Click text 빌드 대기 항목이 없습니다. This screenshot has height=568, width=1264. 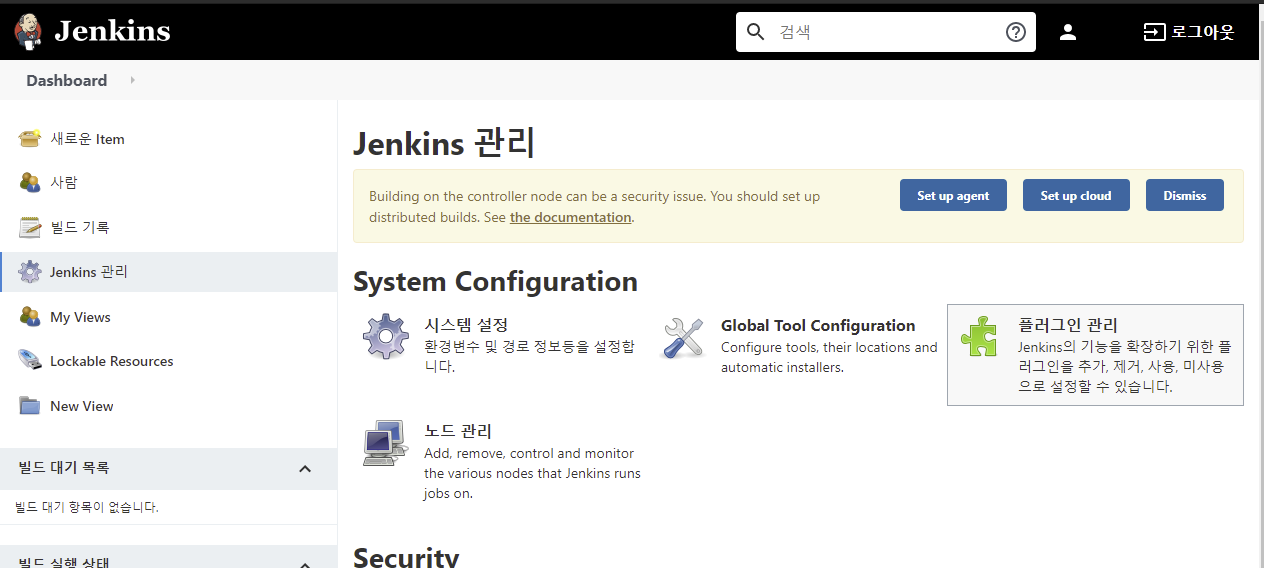[87, 507]
